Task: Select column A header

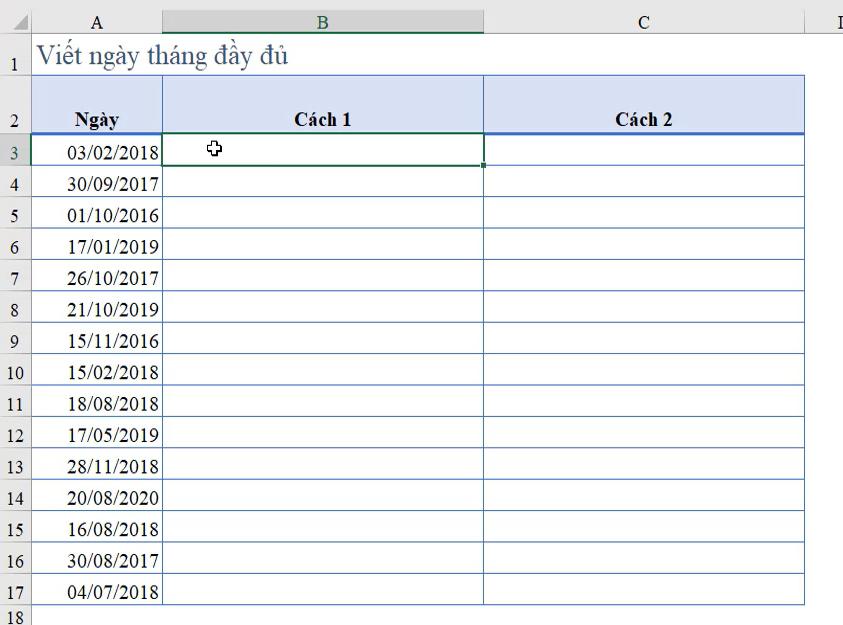Action: pyautogui.click(x=96, y=21)
